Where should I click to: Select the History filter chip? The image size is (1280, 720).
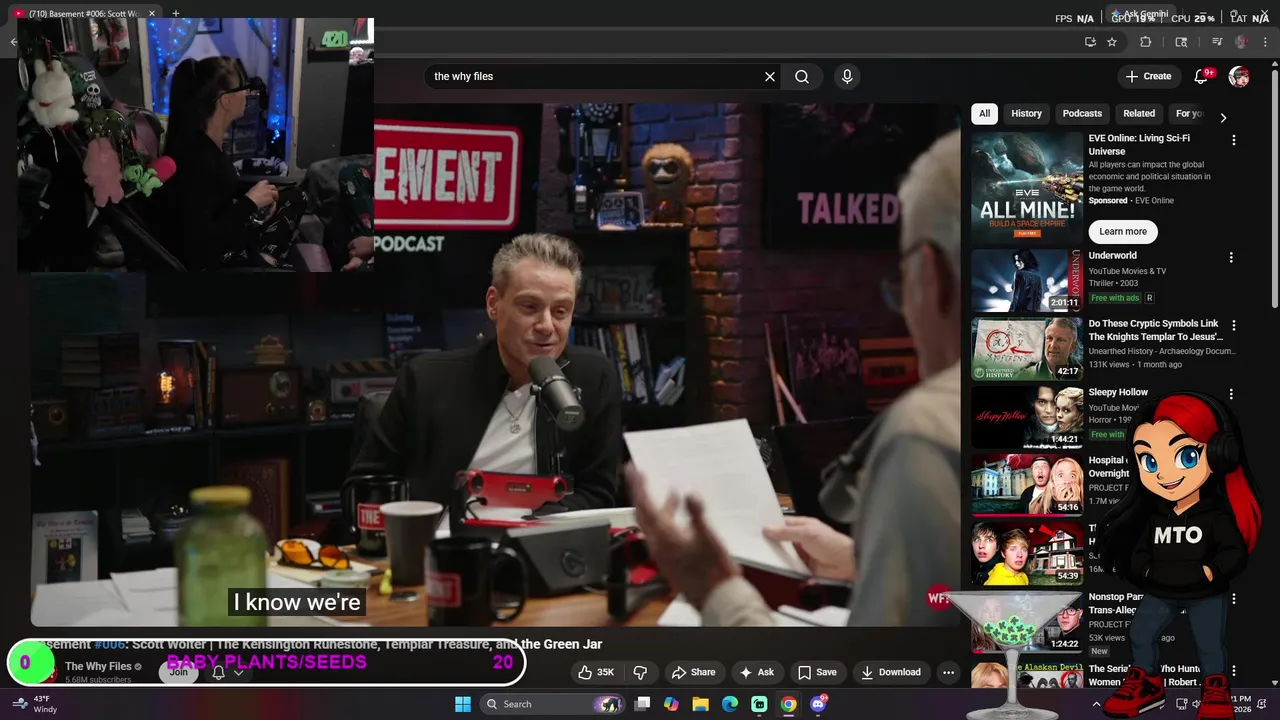coord(1026,113)
